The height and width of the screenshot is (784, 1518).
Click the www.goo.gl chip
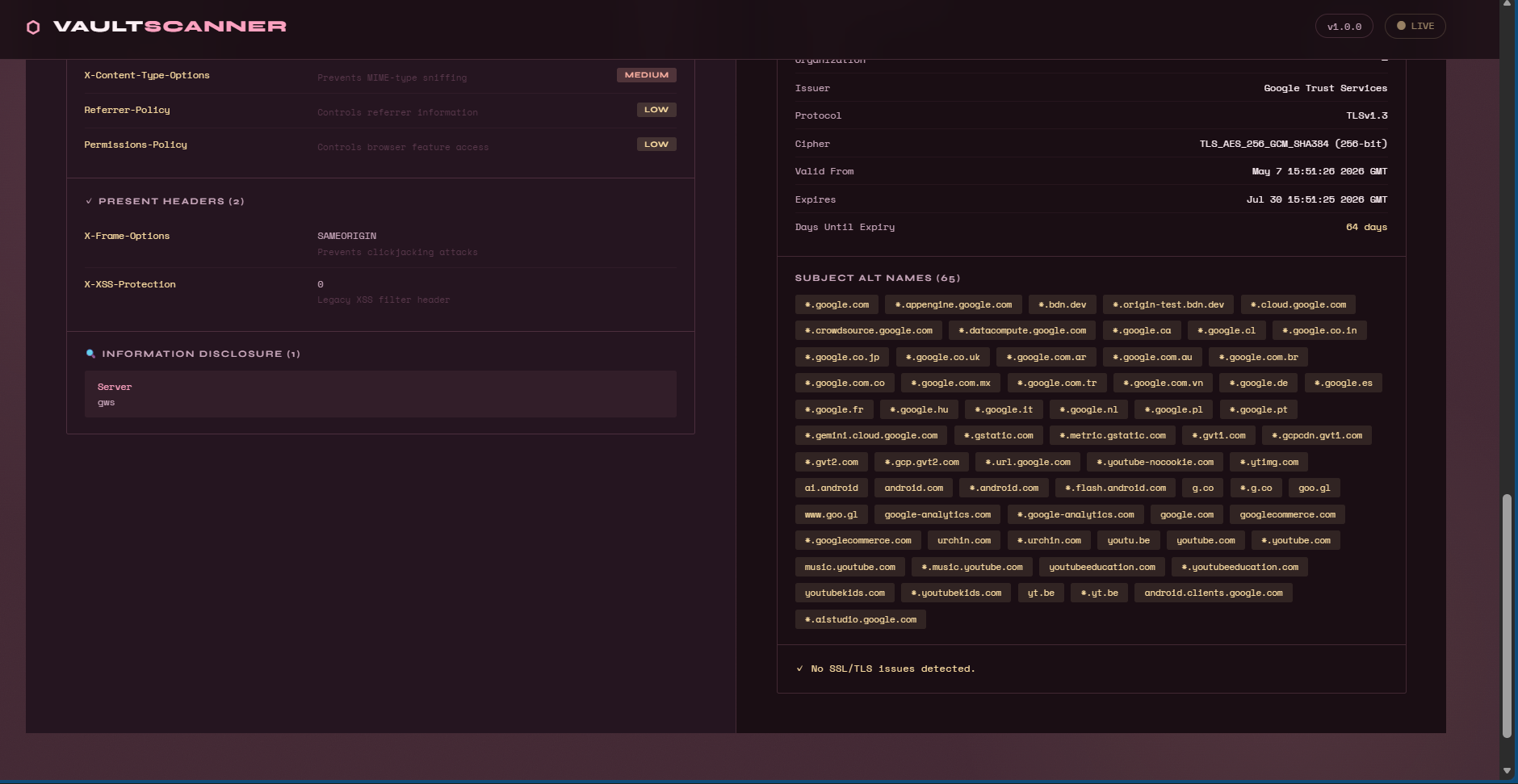(x=832, y=514)
